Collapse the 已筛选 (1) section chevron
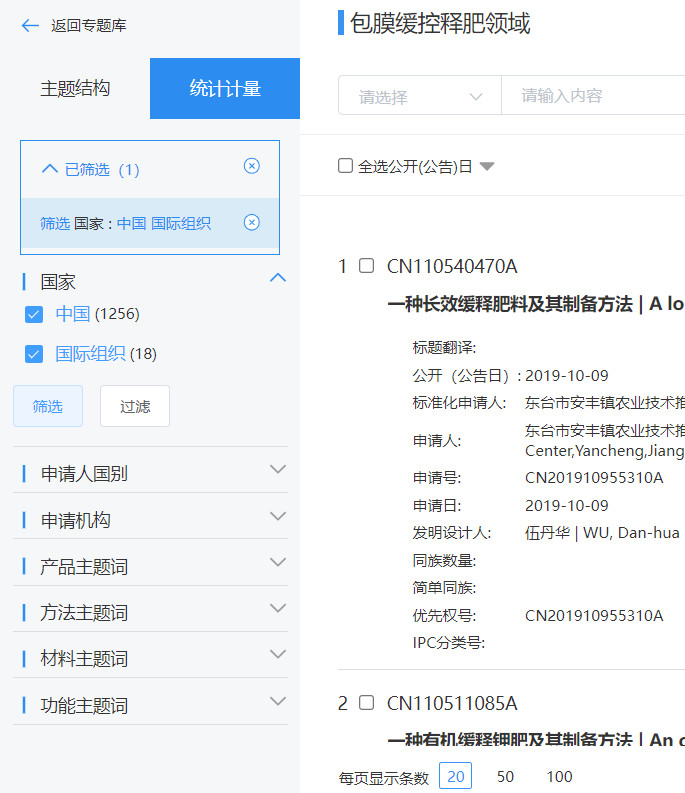The height and width of the screenshot is (793, 685). pyautogui.click(x=50, y=168)
